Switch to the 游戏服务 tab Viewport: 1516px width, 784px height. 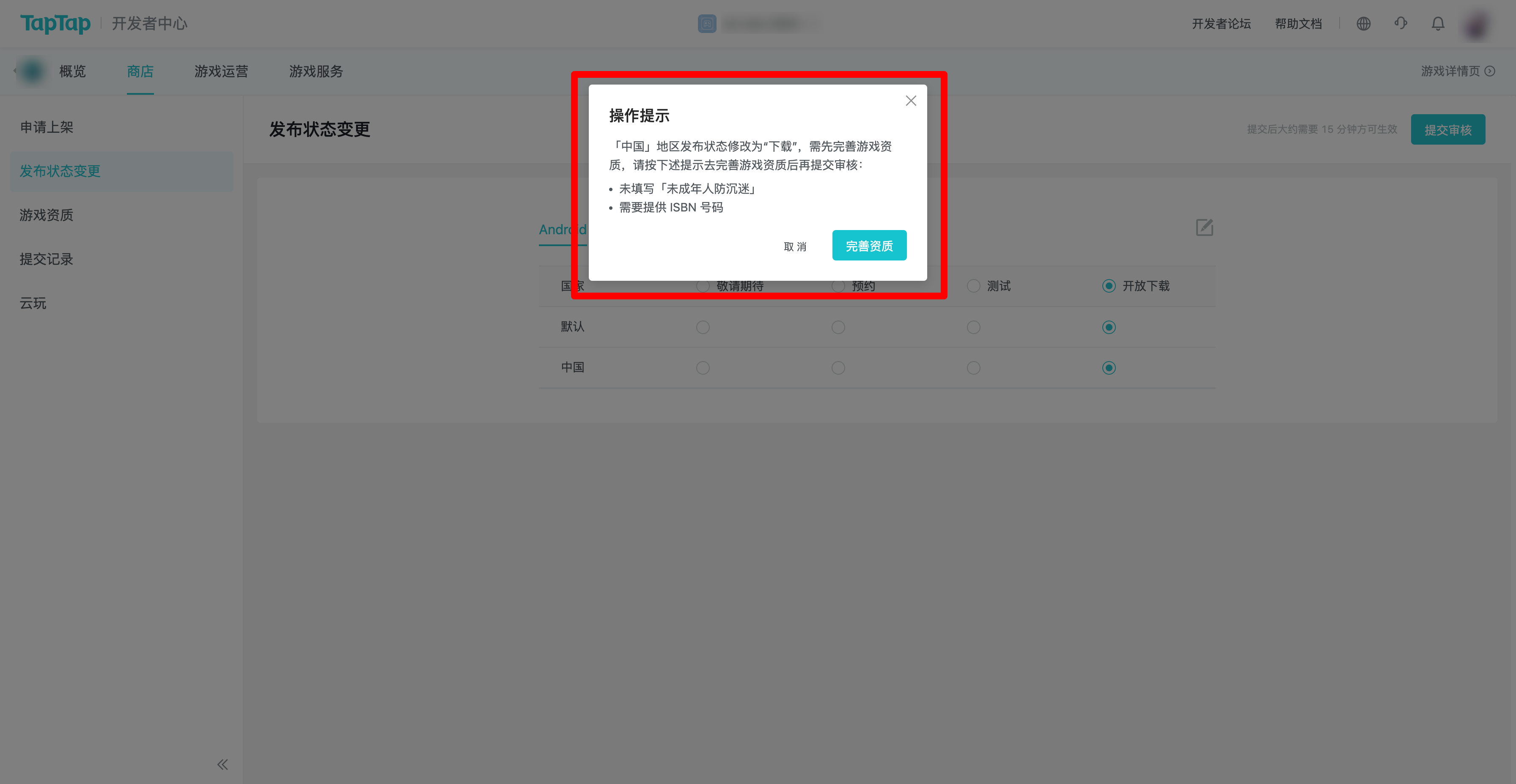[x=316, y=71]
